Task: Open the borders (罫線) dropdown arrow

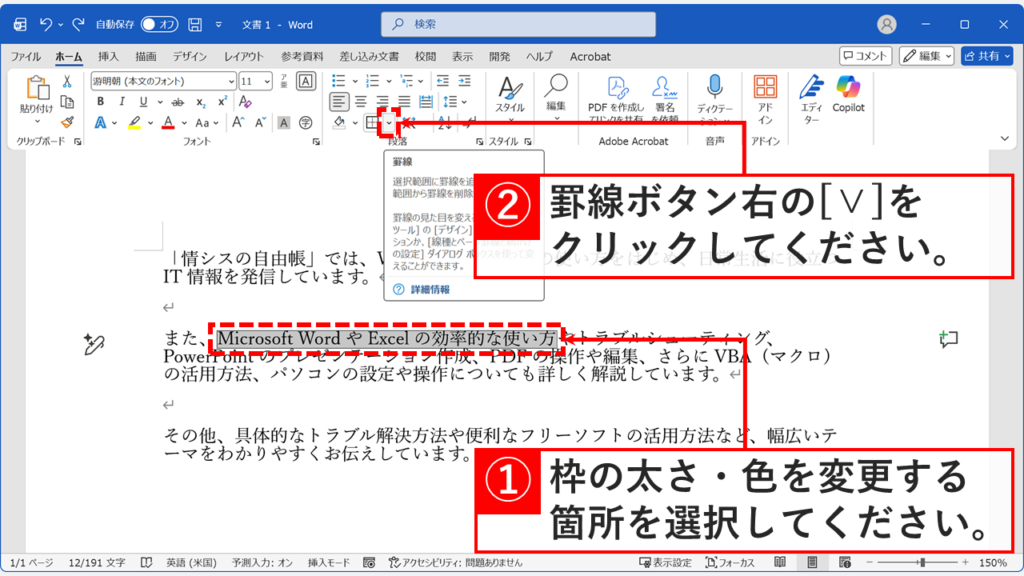Action: 388,123
